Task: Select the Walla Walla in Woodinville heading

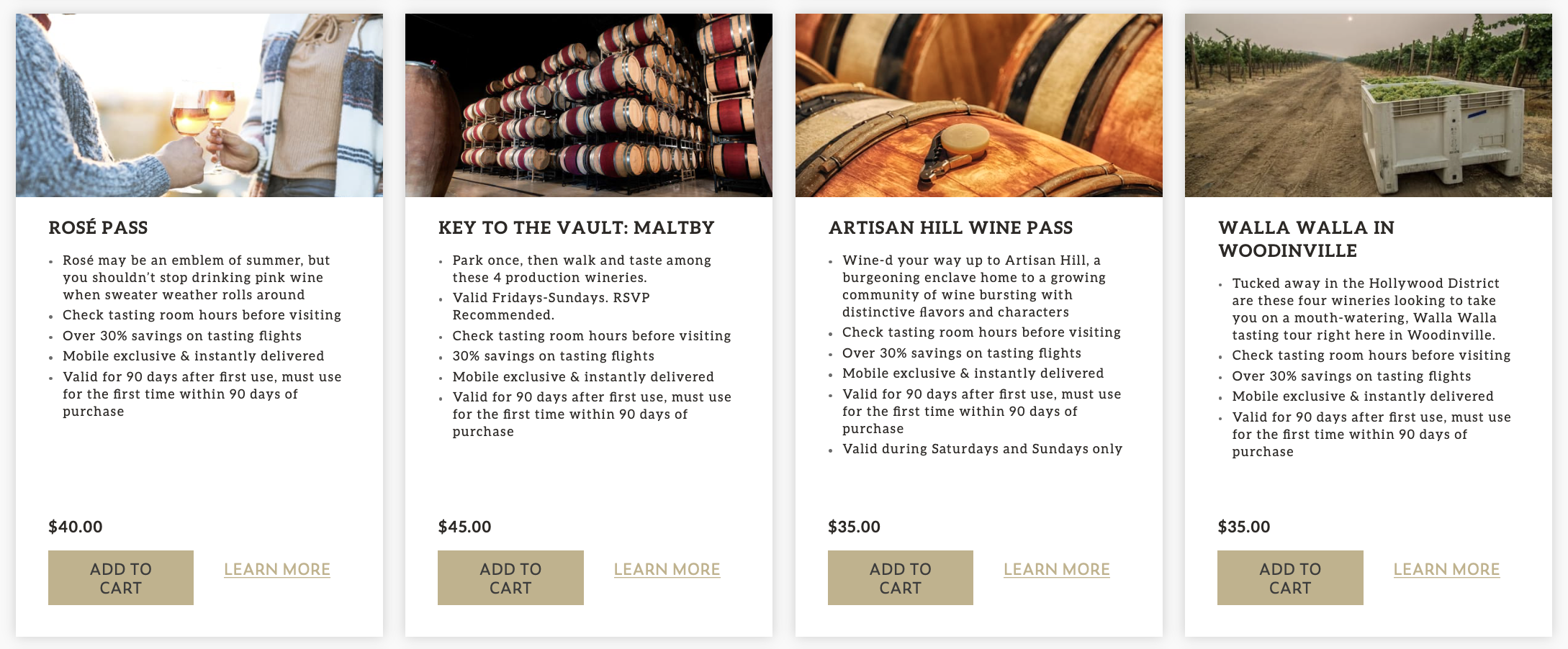Action: point(1306,239)
